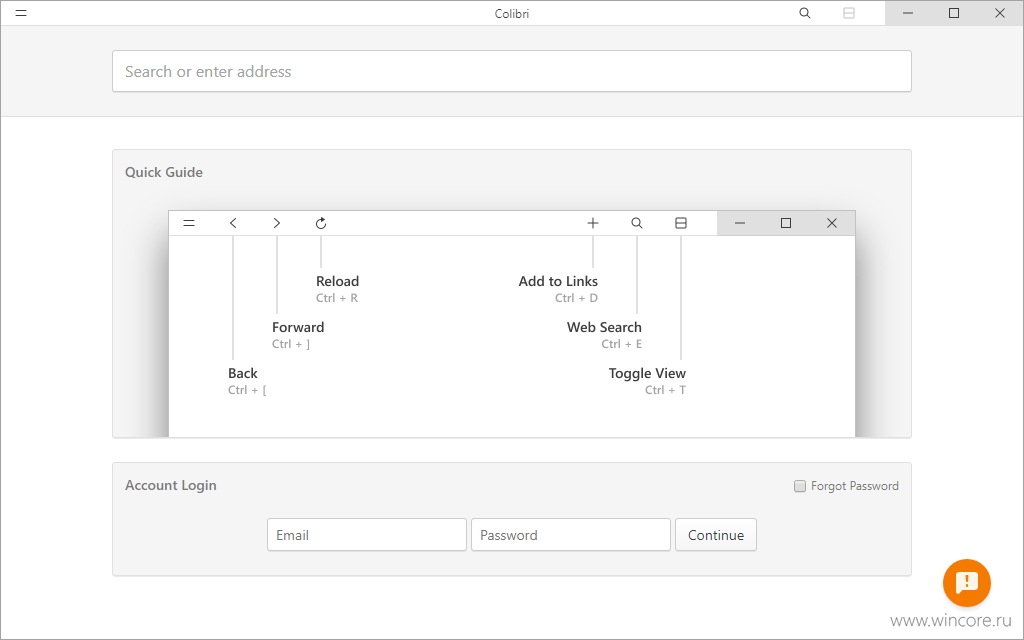Click the Search or enter address bar
The width and height of the screenshot is (1024, 640).
512,71
